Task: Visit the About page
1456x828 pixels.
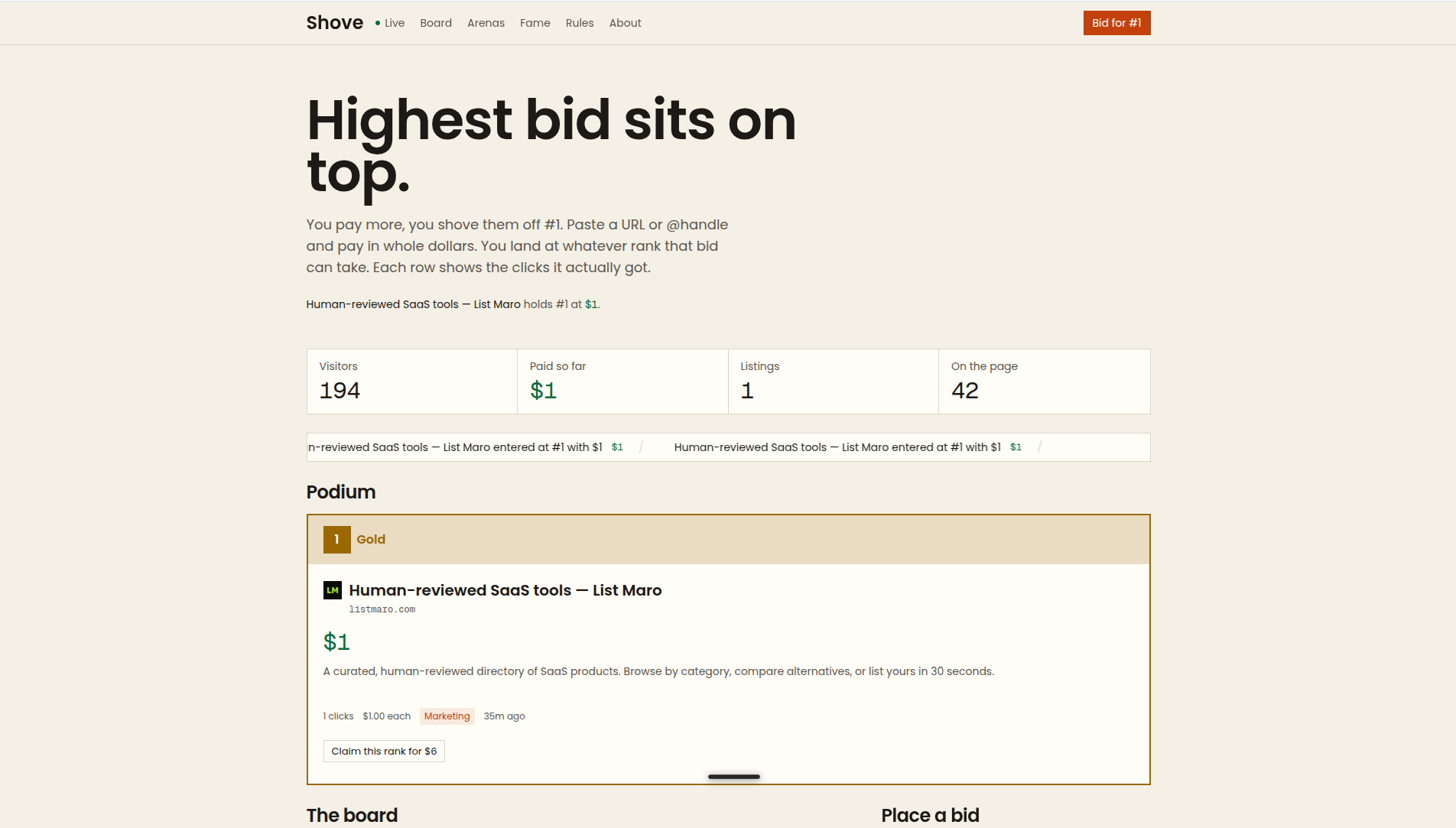Action: [x=626, y=23]
